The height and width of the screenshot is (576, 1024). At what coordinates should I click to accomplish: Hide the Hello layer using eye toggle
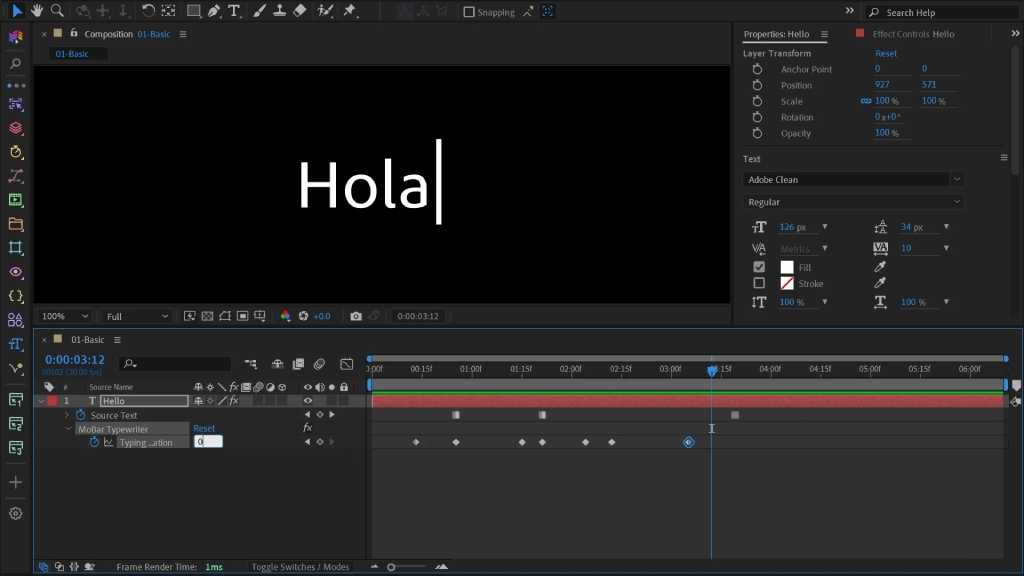308,401
